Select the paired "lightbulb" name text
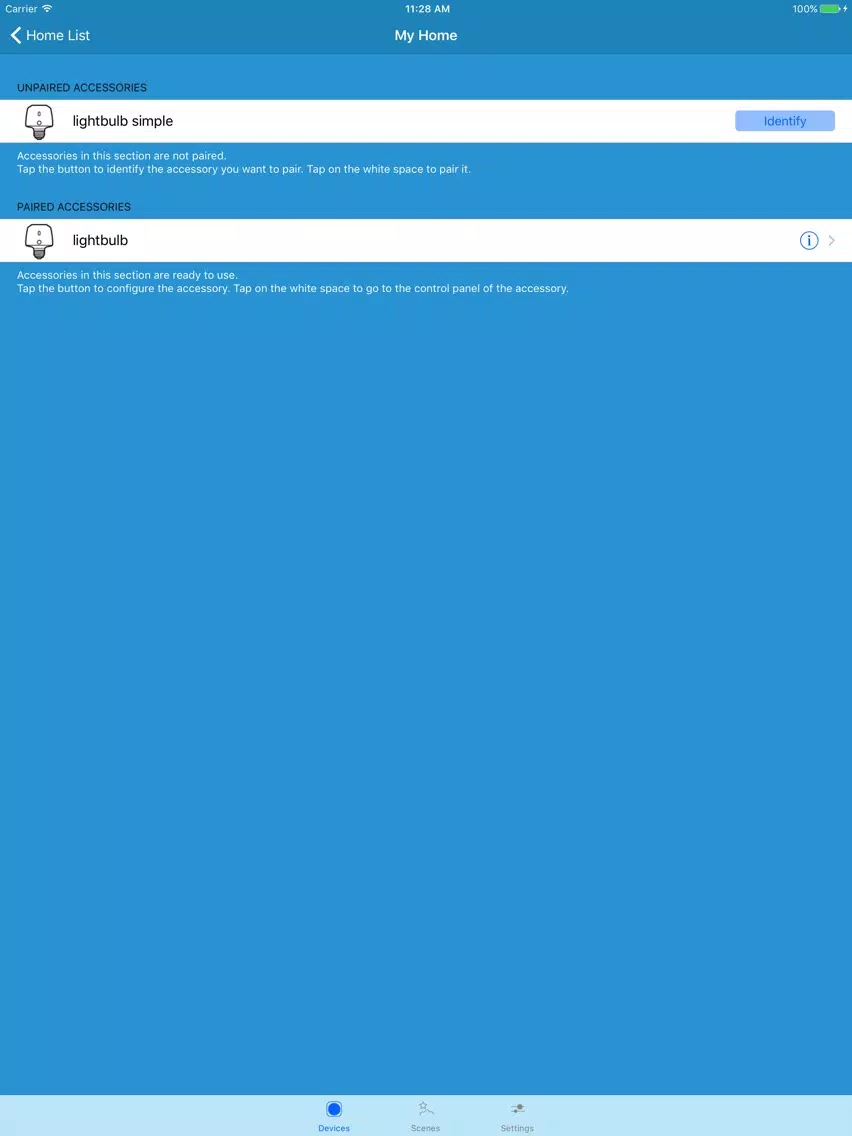Screen dimensions: 852x1136 [x=100, y=241]
